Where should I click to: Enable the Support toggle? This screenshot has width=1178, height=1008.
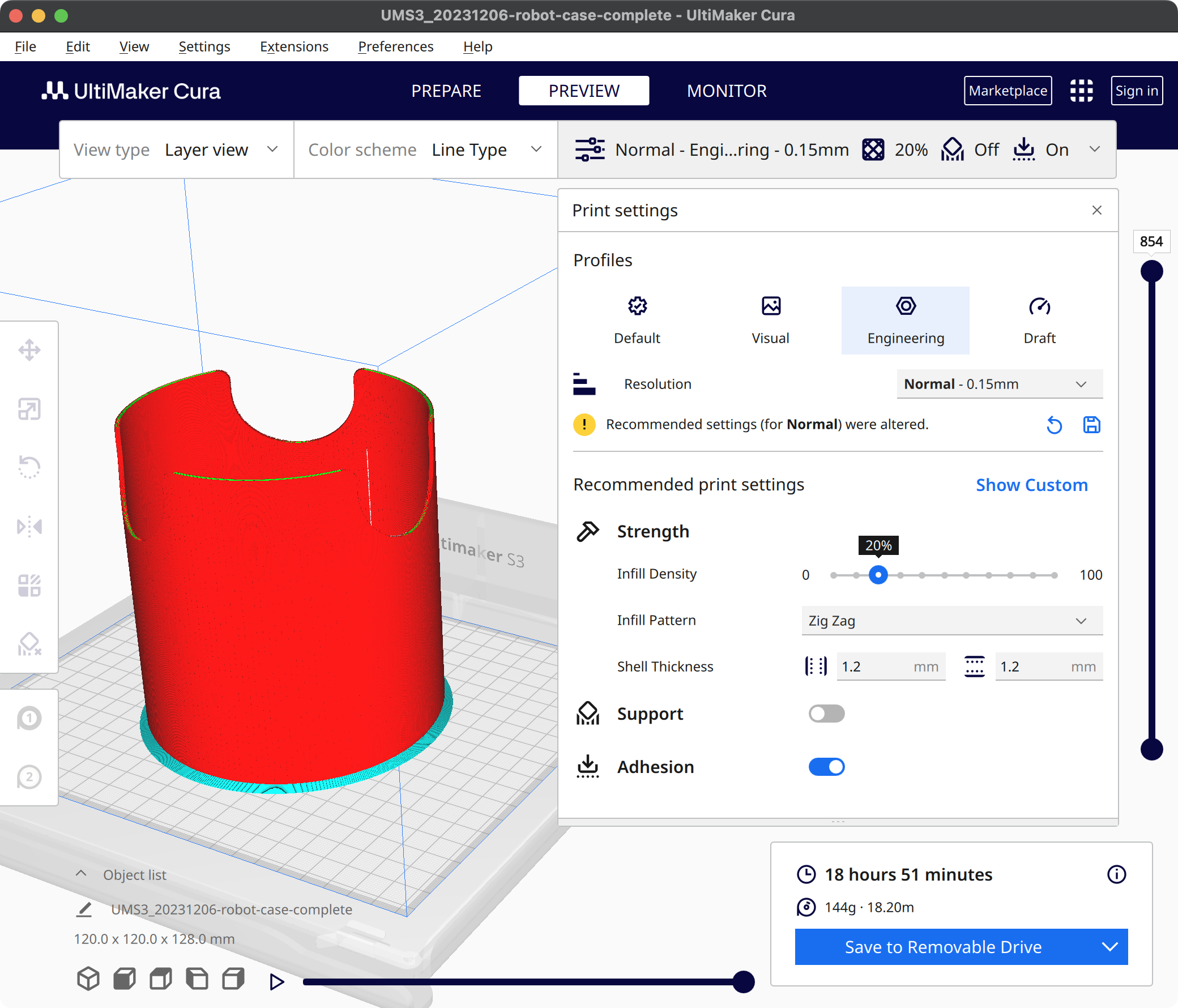click(826, 714)
